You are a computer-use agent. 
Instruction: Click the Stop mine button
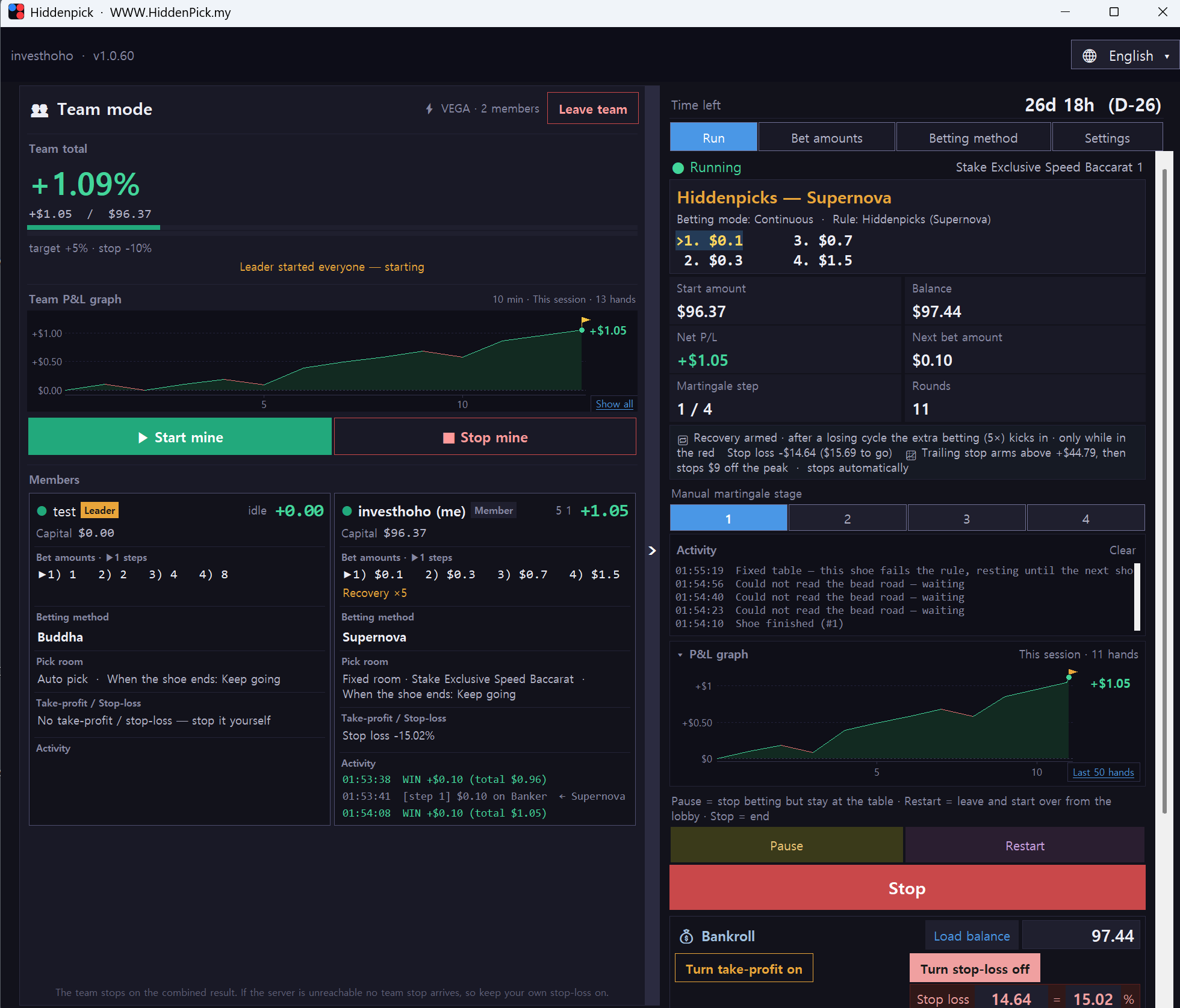pyautogui.click(x=485, y=437)
